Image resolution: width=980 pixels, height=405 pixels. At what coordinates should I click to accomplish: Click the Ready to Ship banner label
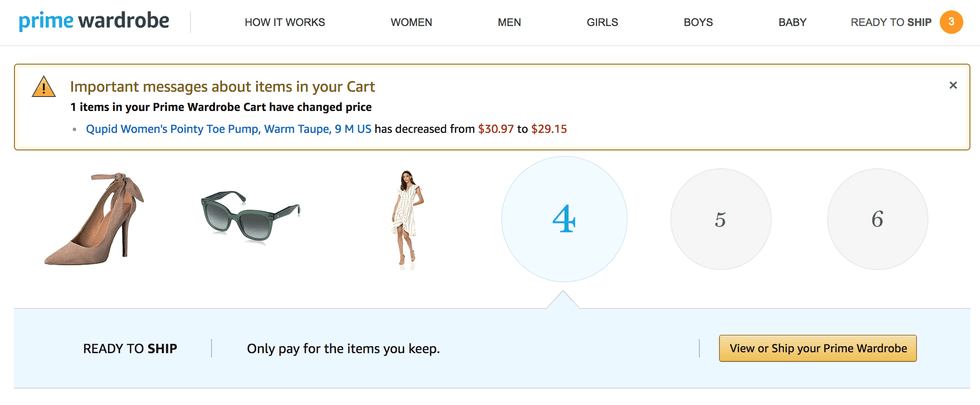[130, 349]
